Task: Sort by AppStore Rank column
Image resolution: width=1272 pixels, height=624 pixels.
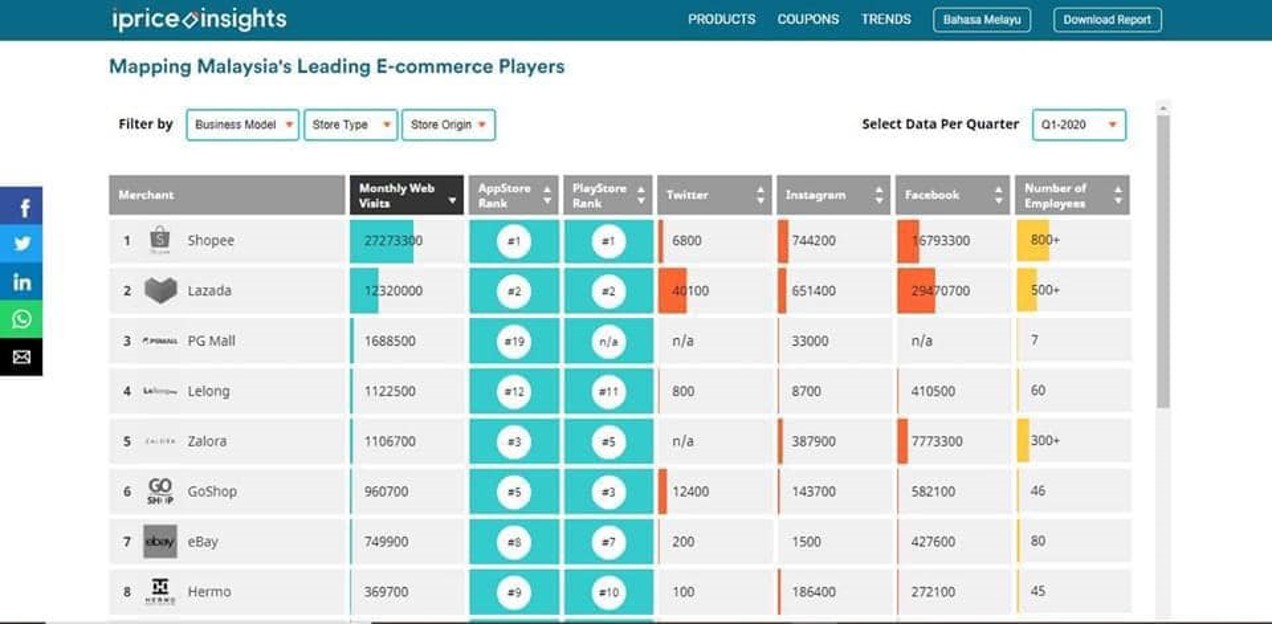Action: click(514, 195)
